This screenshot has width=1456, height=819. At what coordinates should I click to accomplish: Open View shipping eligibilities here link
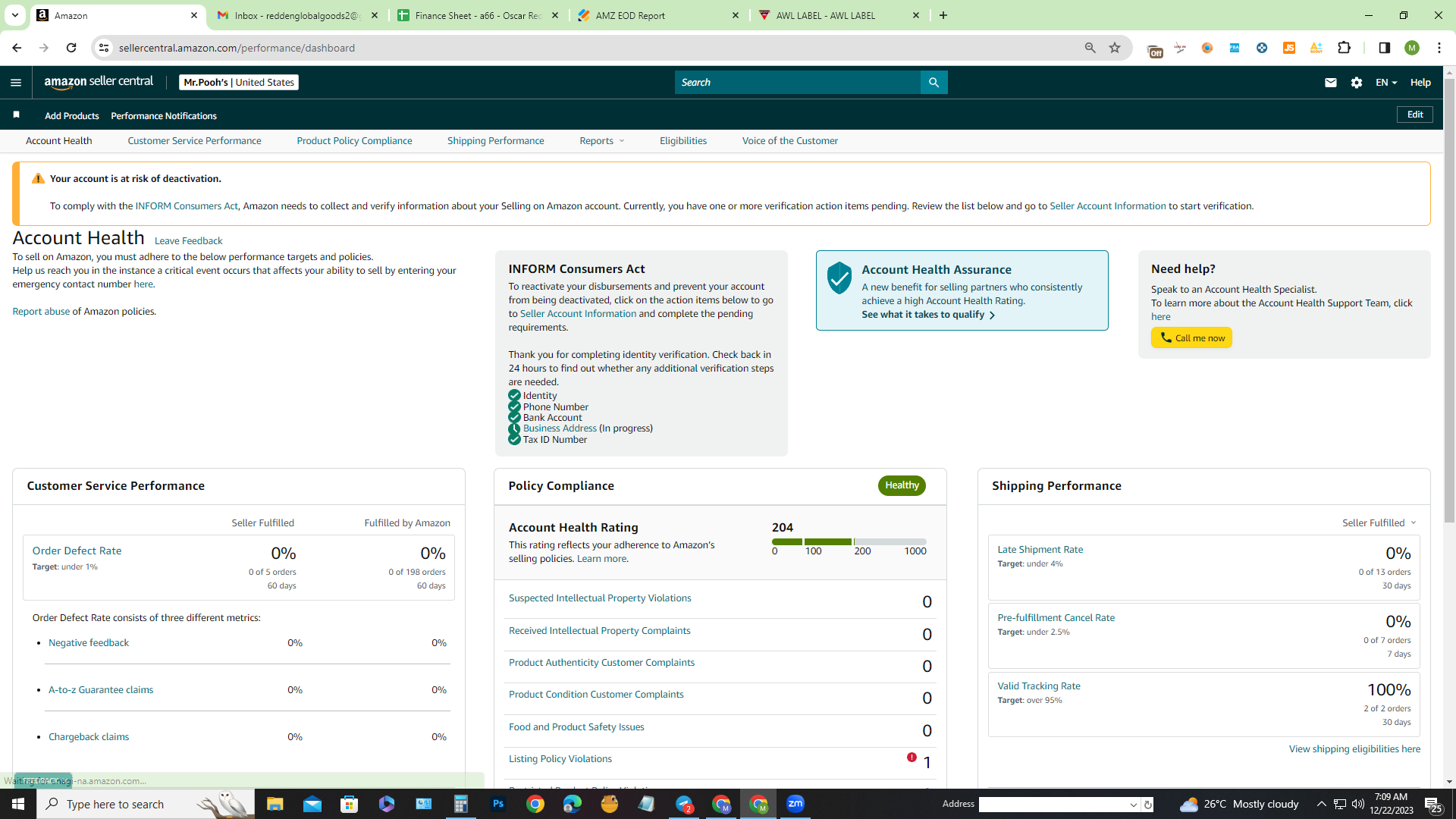(1354, 749)
